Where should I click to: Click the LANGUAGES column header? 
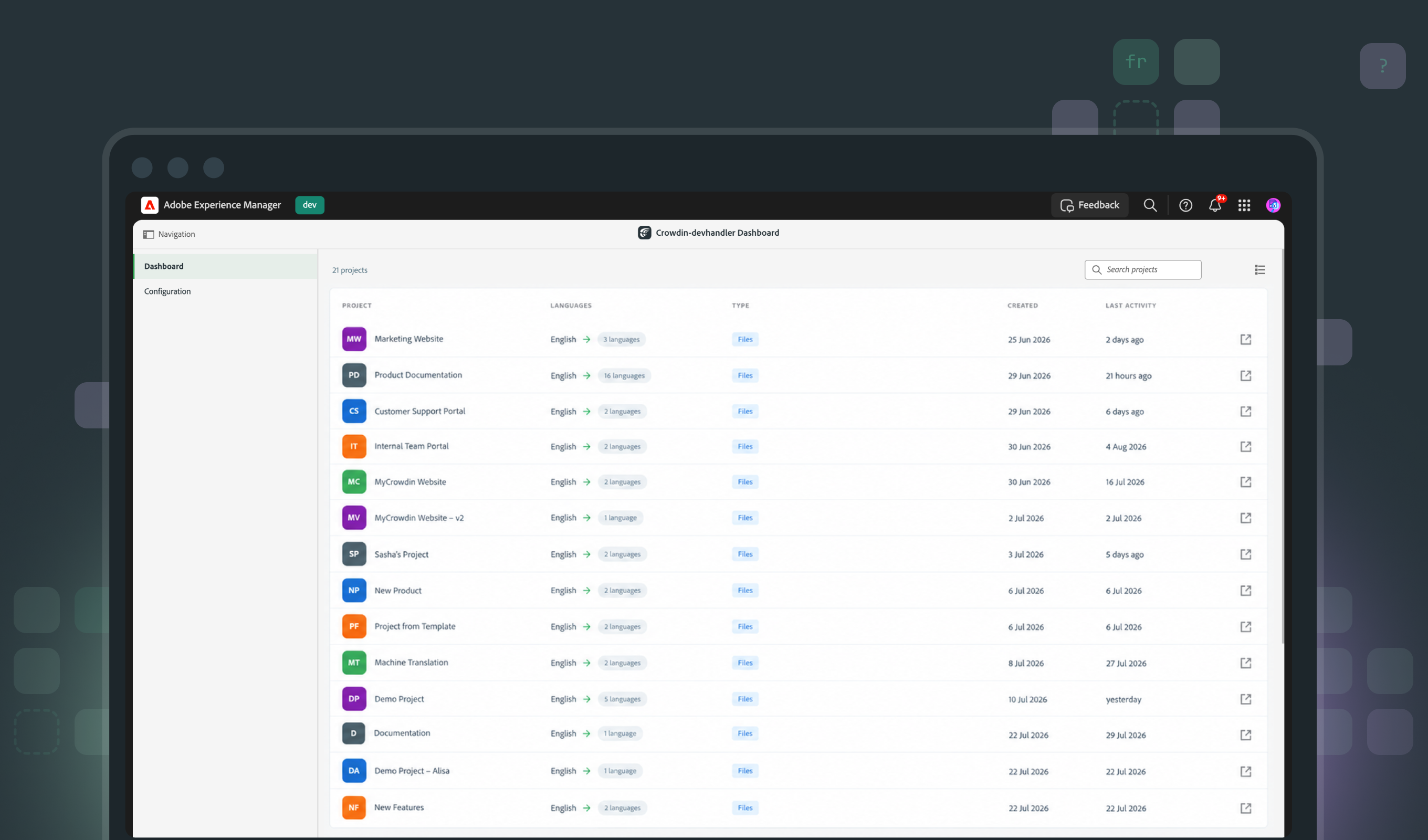(571, 306)
